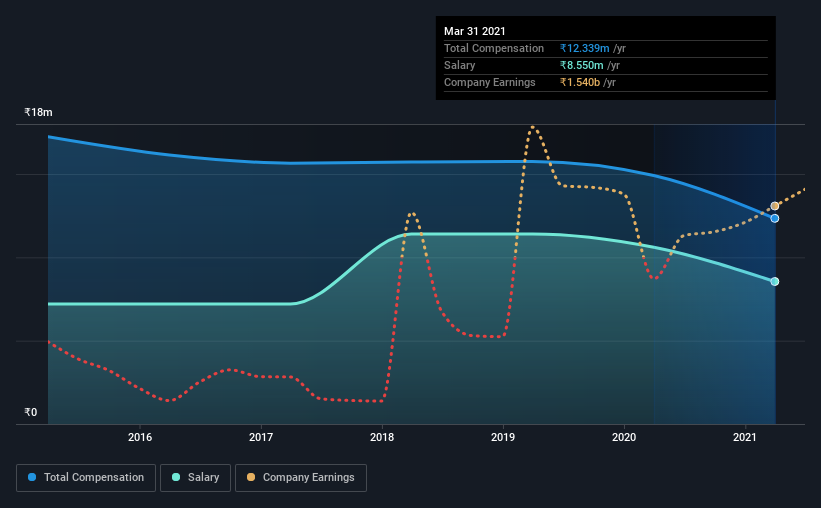Click the ₹1.540b company earnings value
Viewport: 821px width, 508px height.
[x=580, y=83]
